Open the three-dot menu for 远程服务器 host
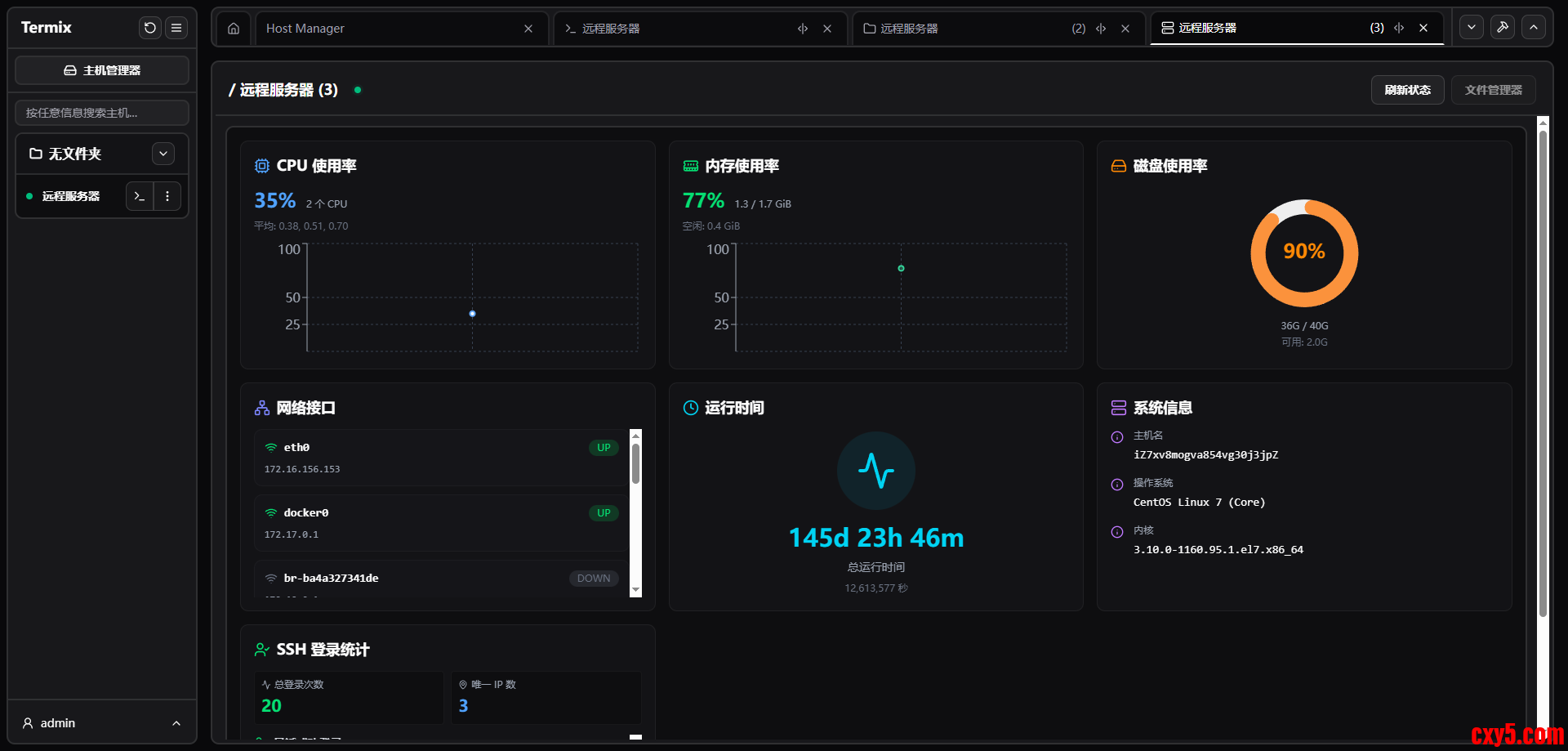The image size is (1568, 751). point(167,196)
